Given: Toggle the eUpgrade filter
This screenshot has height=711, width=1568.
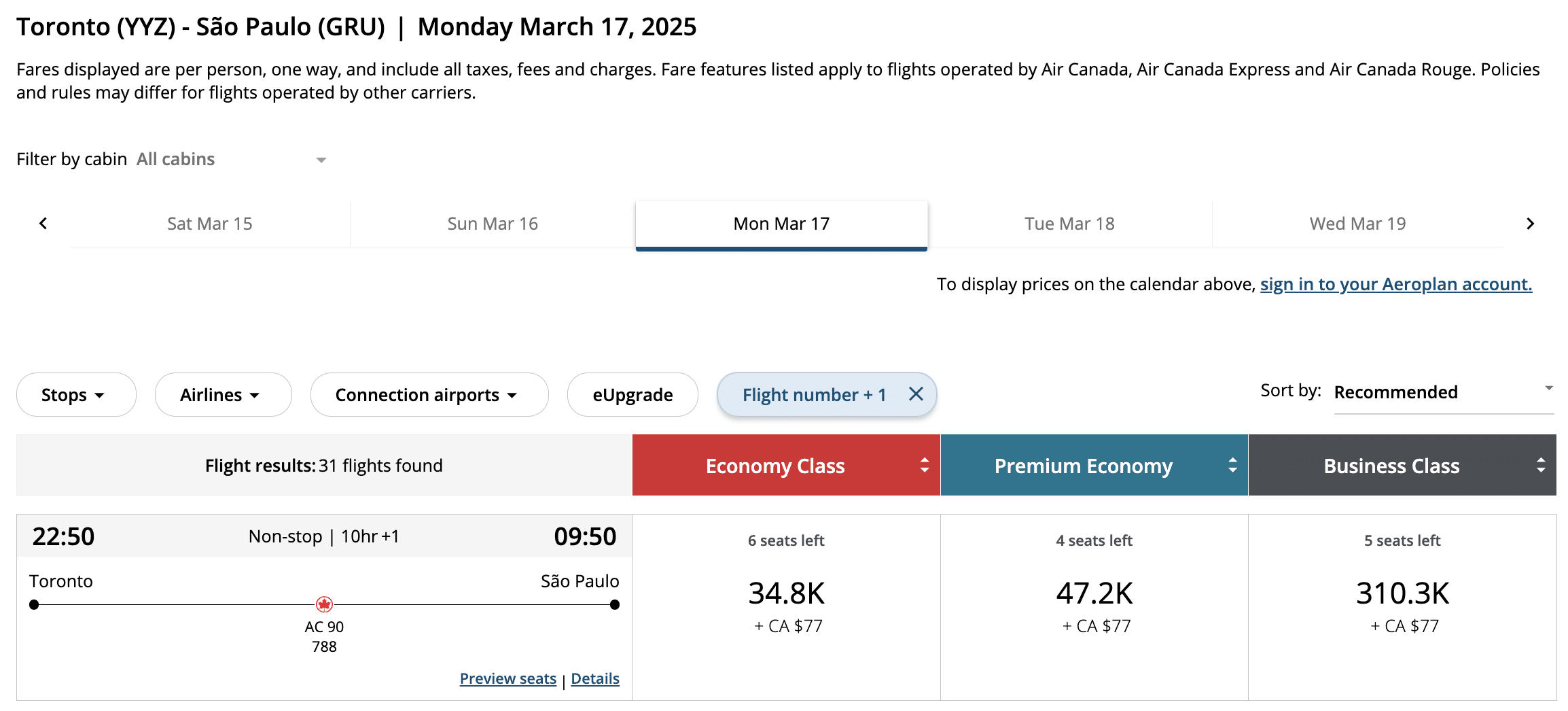Looking at the screenshot, I should point(632,395).
